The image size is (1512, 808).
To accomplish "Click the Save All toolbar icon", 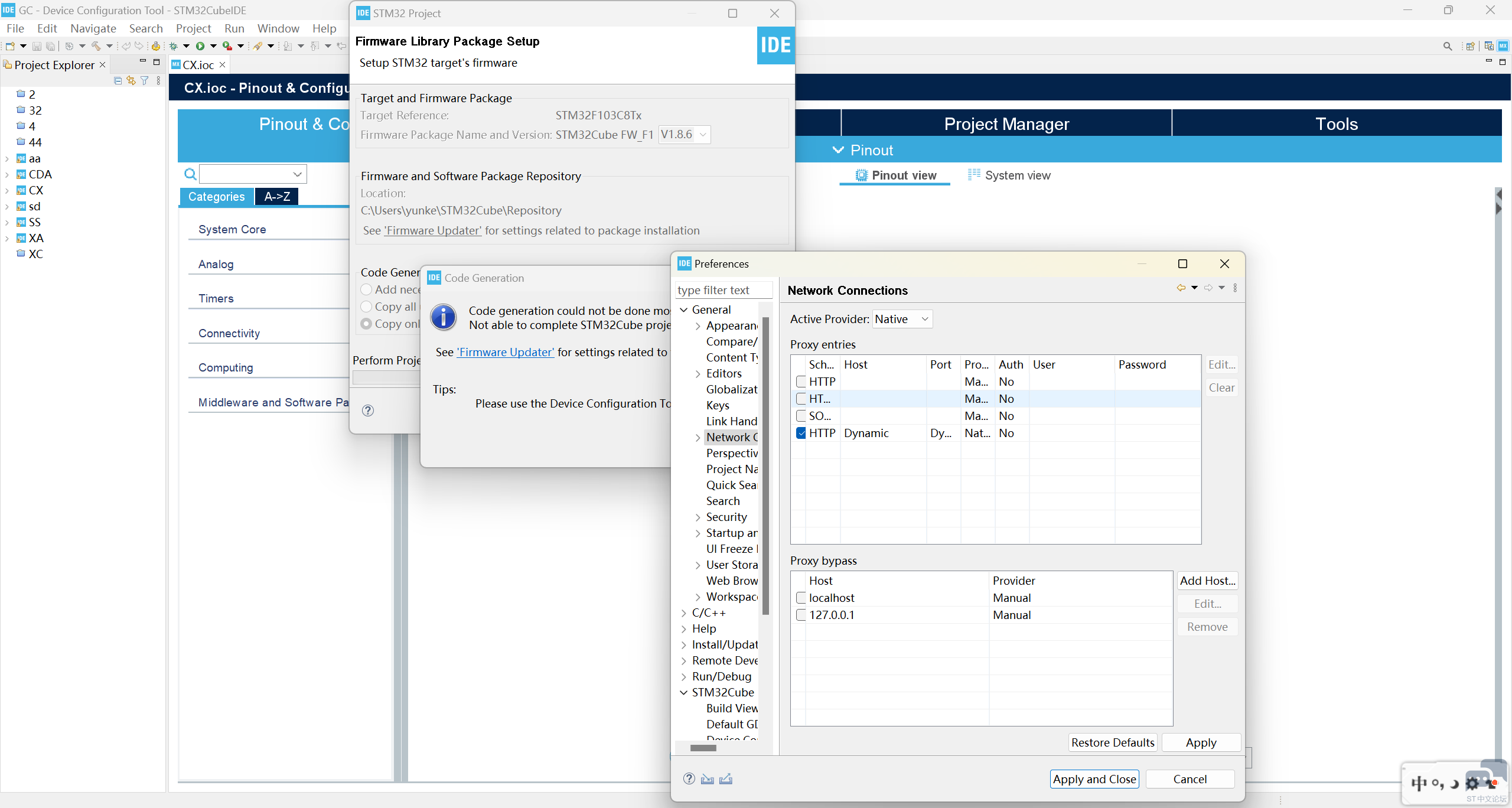I will [x=50, y=46].
